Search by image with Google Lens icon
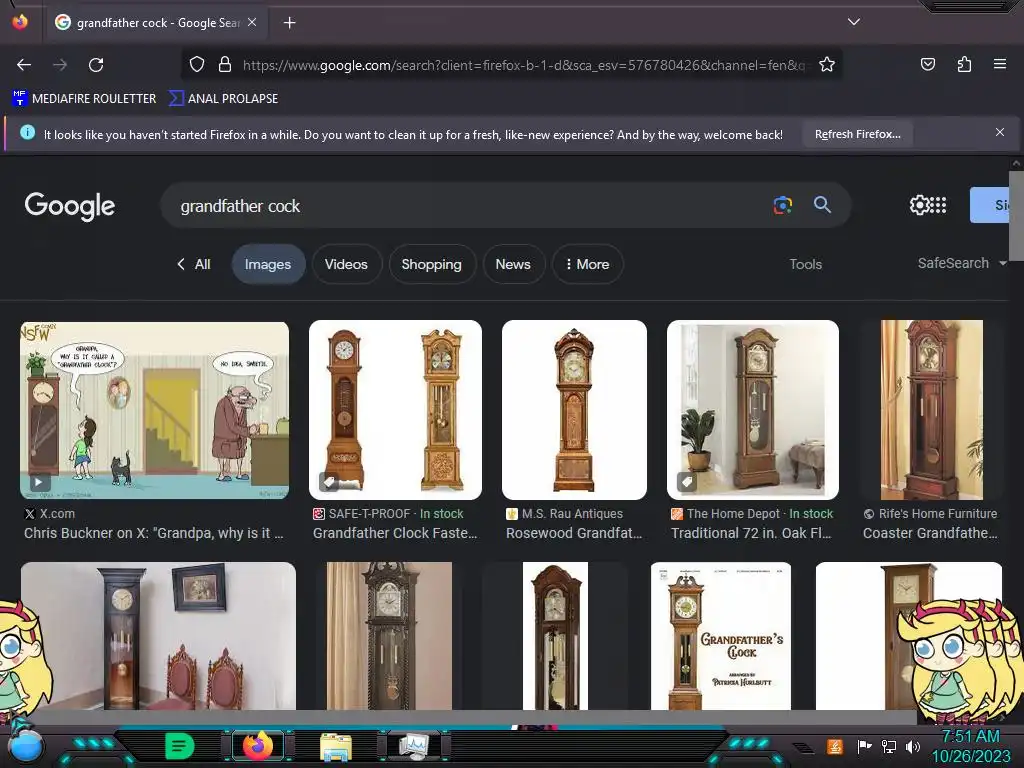This screenshot has width=1024, height=768. tap(782, 205)
